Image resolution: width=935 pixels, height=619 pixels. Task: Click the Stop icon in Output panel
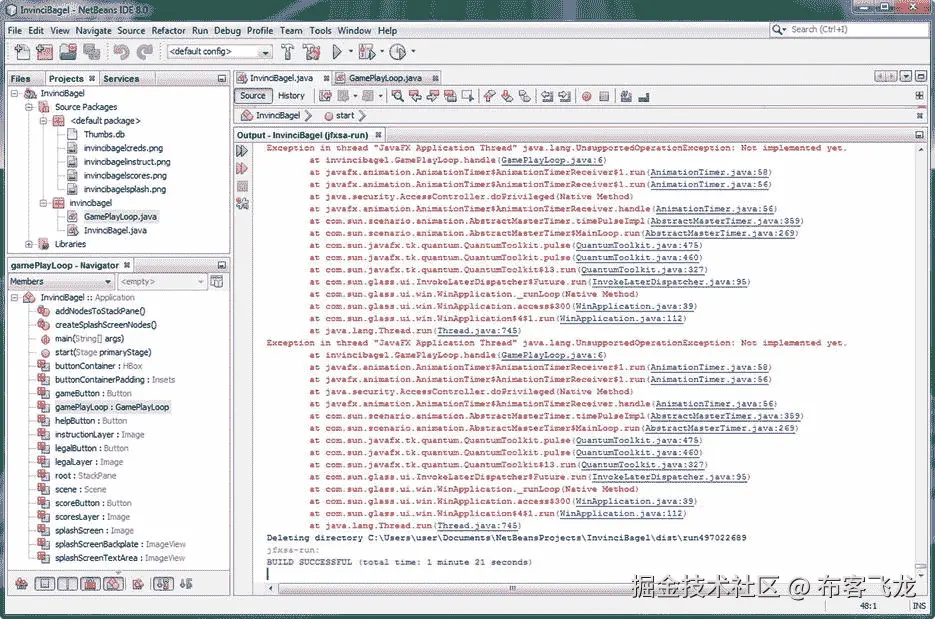(x=242, y=186)
